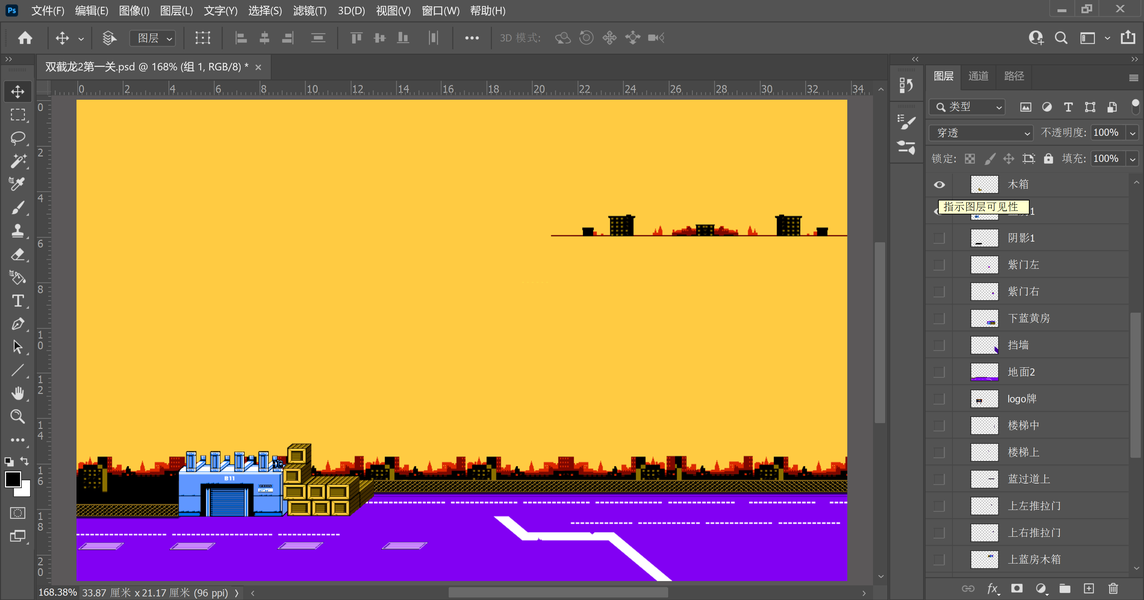
Task: Toggle Quick Mask mode icon
Action: pyautogui.click(x=18, y=513)
